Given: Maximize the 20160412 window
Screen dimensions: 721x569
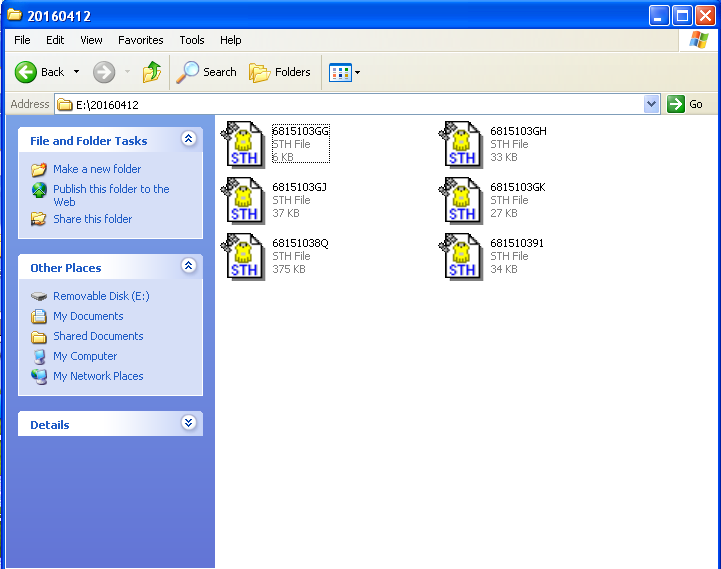Looking at the screenshot, I should (x=682, y=16).
